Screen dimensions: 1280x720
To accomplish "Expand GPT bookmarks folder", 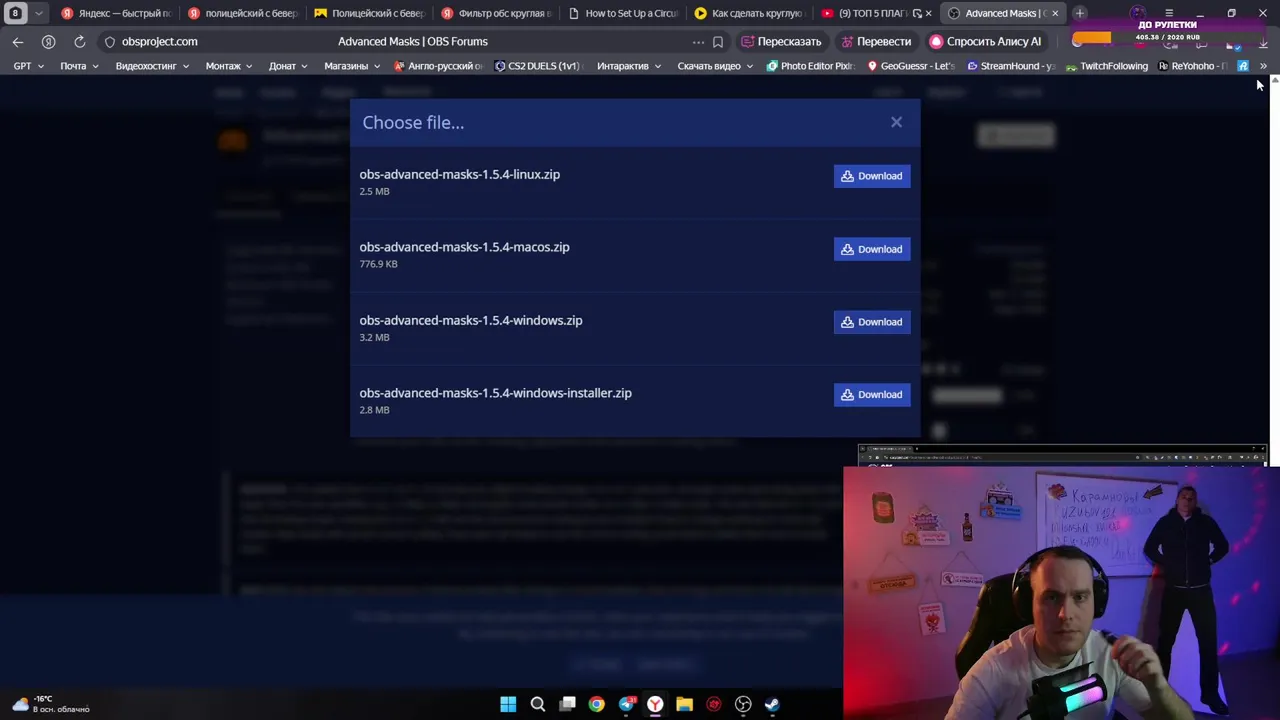I will coord(28,66).
